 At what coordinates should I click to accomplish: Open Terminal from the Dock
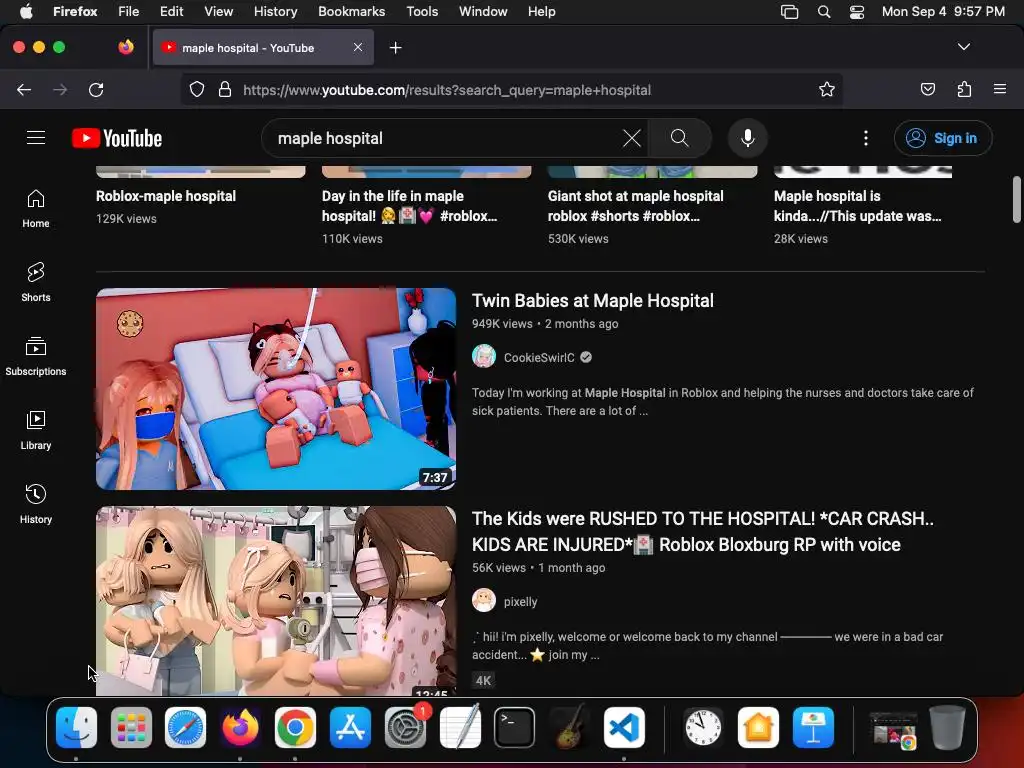(514, 727)
